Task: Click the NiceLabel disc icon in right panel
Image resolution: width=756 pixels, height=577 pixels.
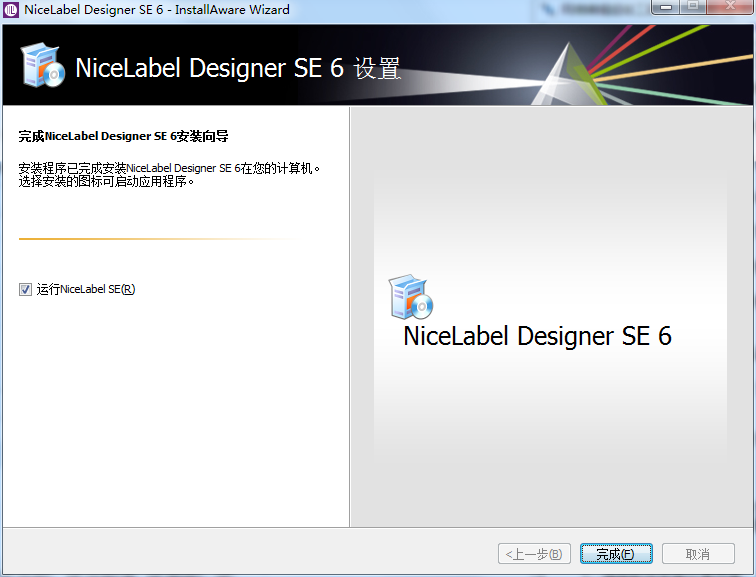Action: click(x=410, y=297)
